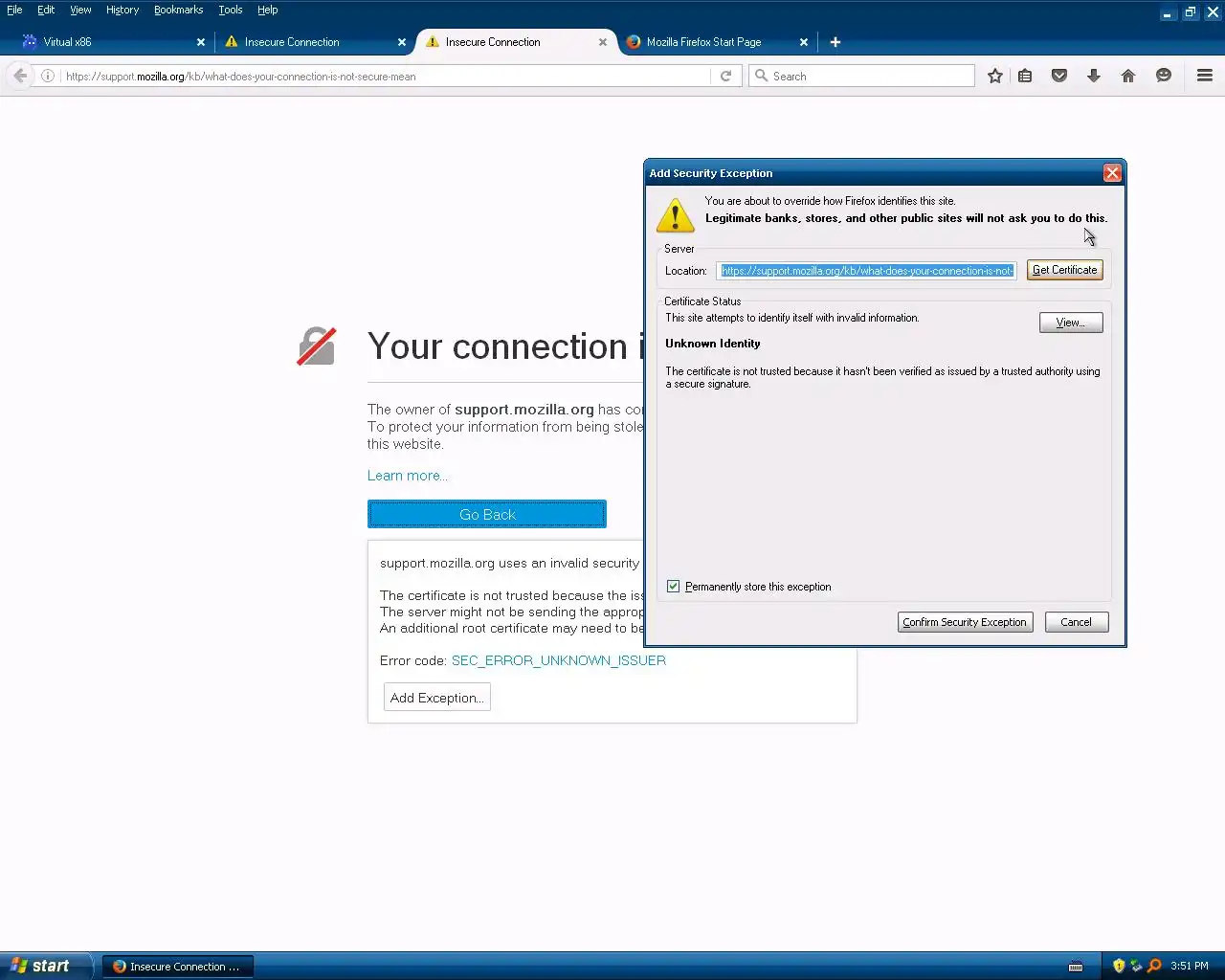This screenshot has height=980, width=1225.
Task: Bookmark this page with the star icon
Action: (995, 76)
